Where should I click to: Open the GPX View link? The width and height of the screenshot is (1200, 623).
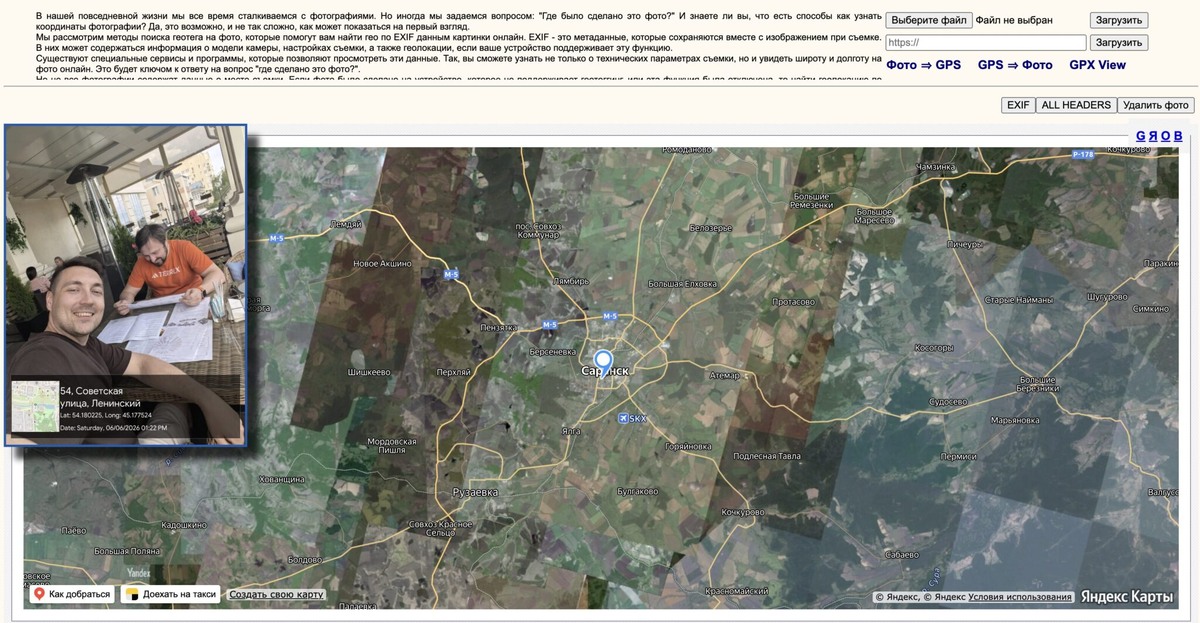[x=1097, y=65]
